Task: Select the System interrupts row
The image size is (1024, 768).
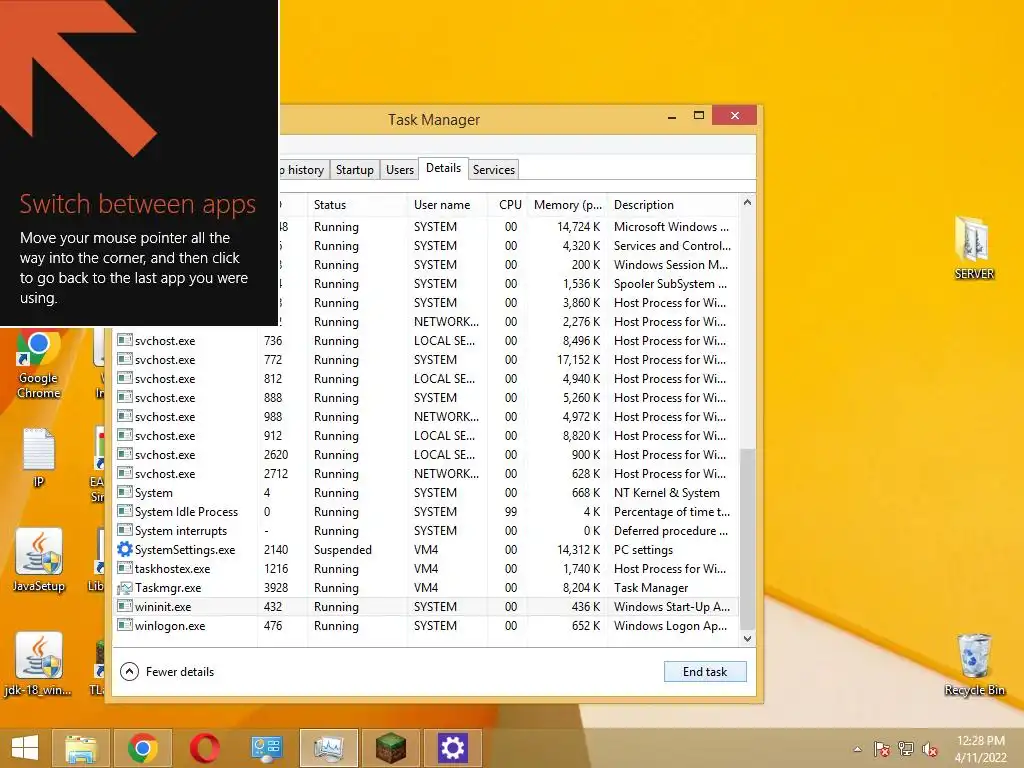Action: pos(426,530)
